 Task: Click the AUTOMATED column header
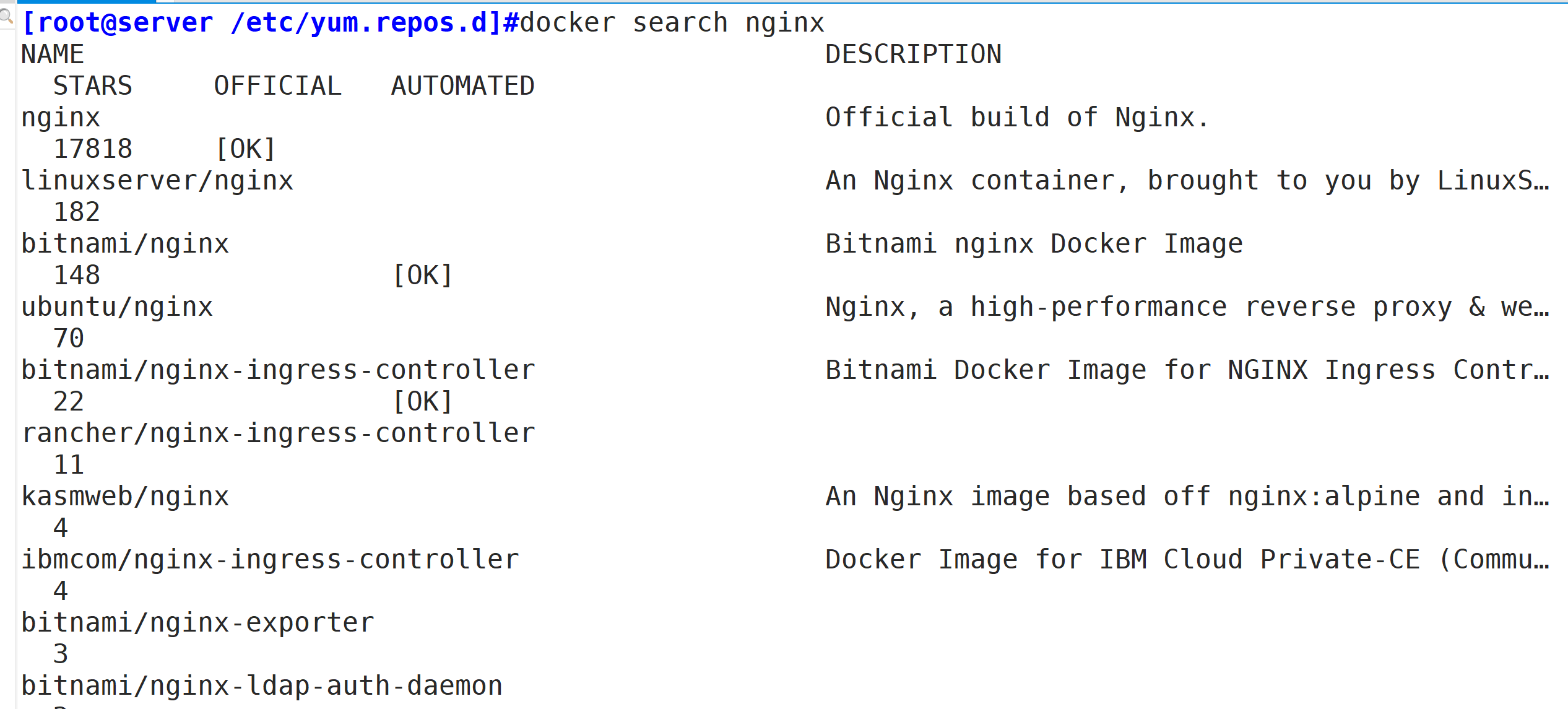[x=462, y=86]
